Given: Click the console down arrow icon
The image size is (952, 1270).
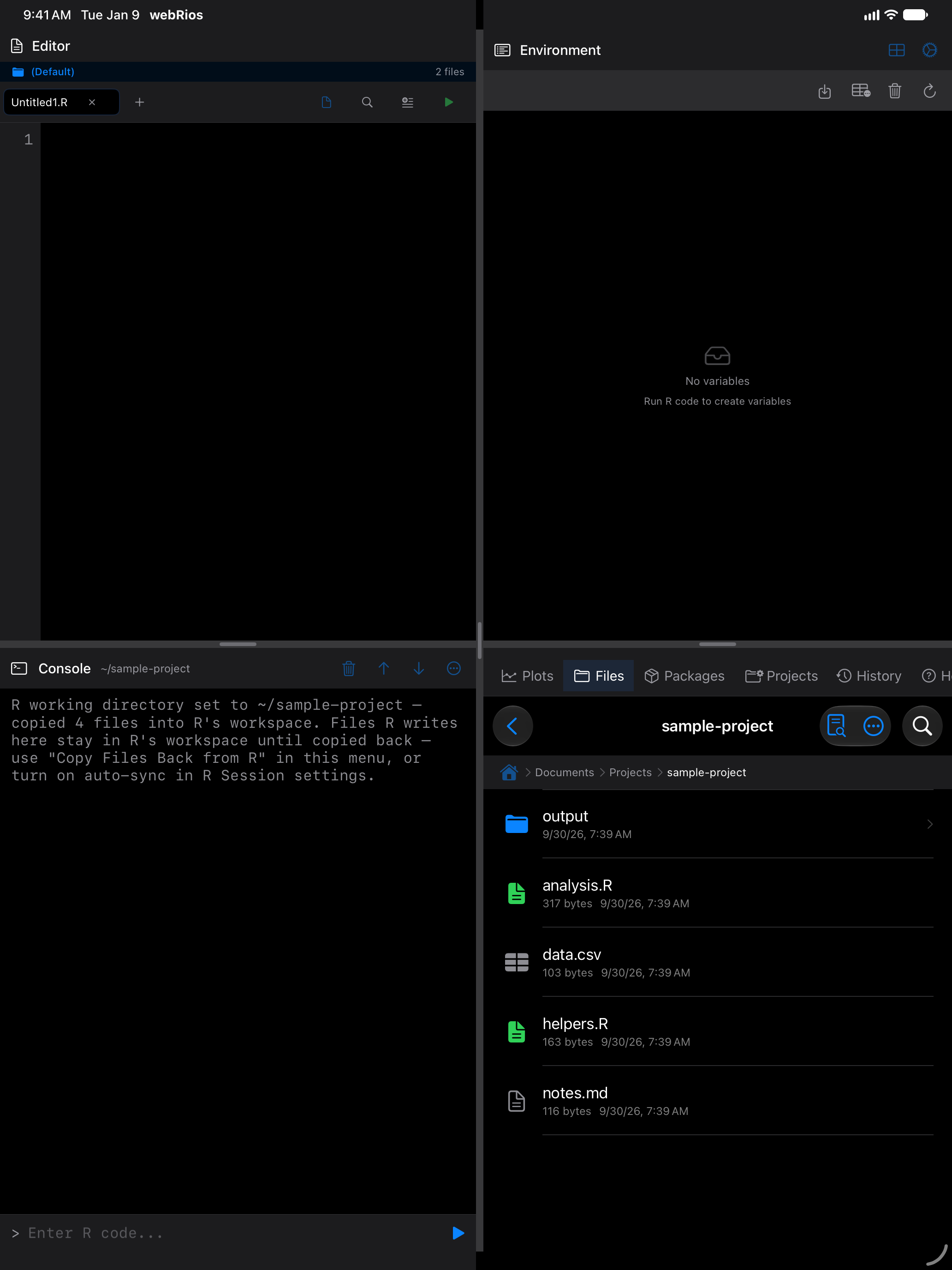Looking at the screenshot, I should tap(419, 668).
